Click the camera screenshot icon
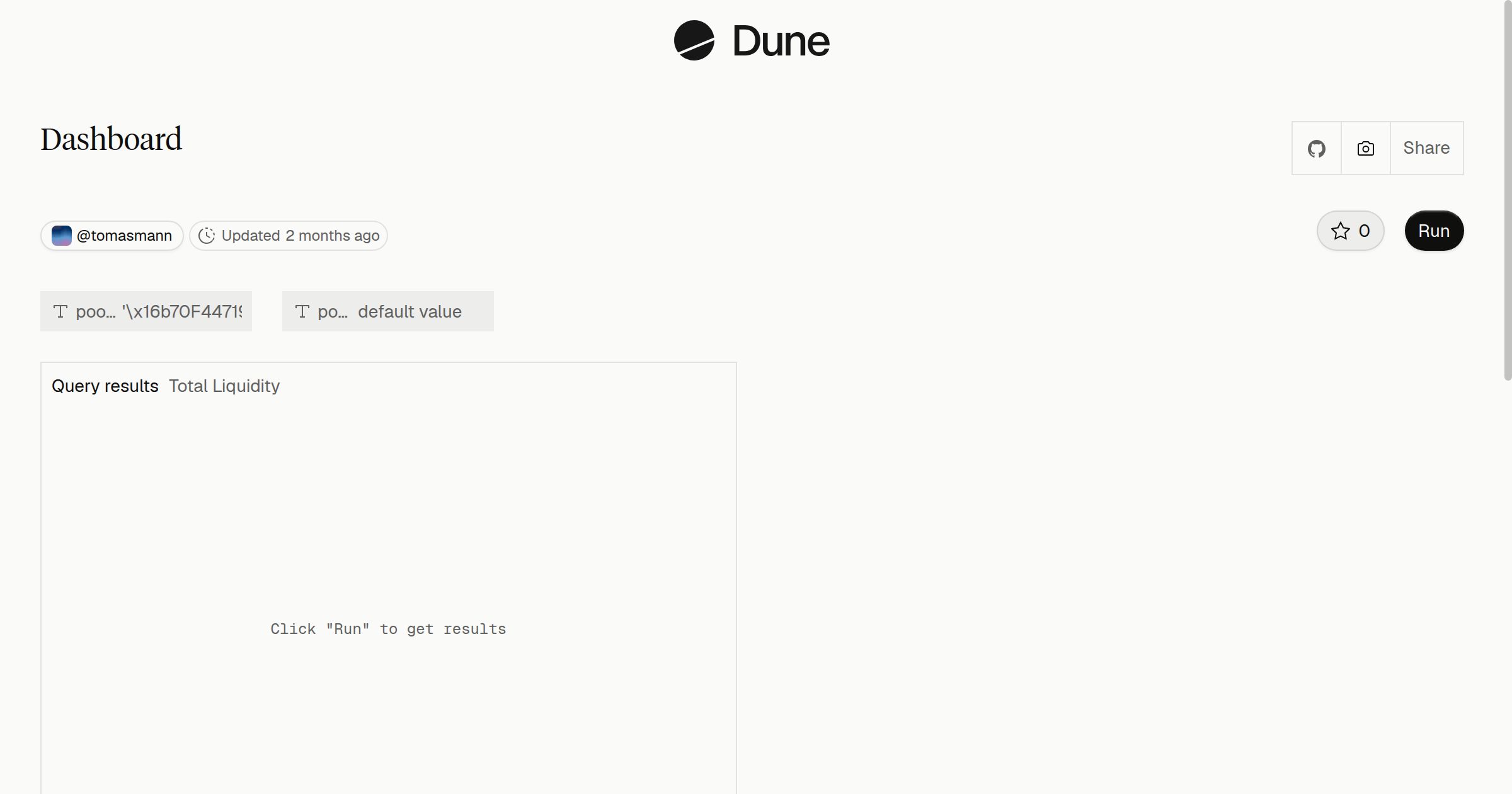 [x=1366, y=148]
